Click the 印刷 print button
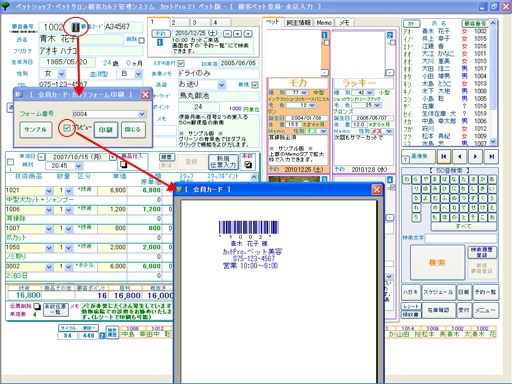The width and height of the screenshot is (512, 384). coord(106,130)
